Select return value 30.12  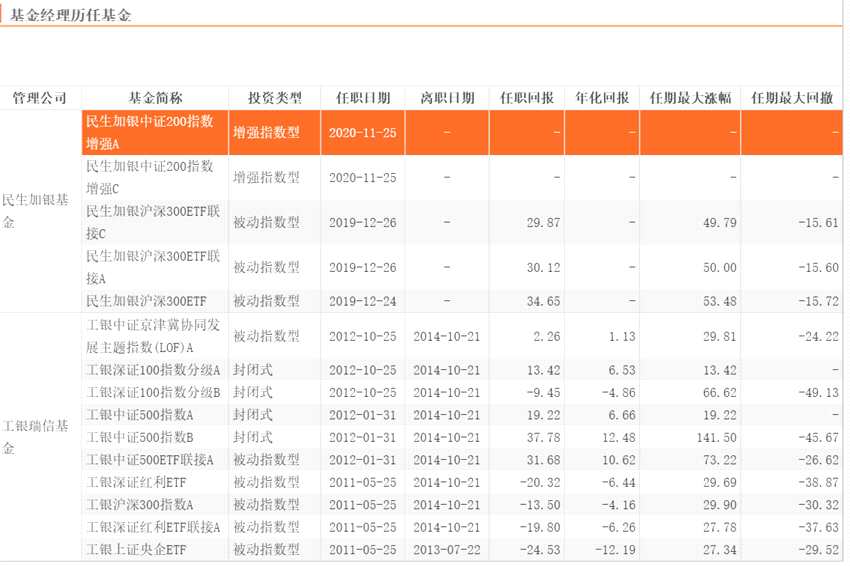pyautogui.click(x=543, y=268)
